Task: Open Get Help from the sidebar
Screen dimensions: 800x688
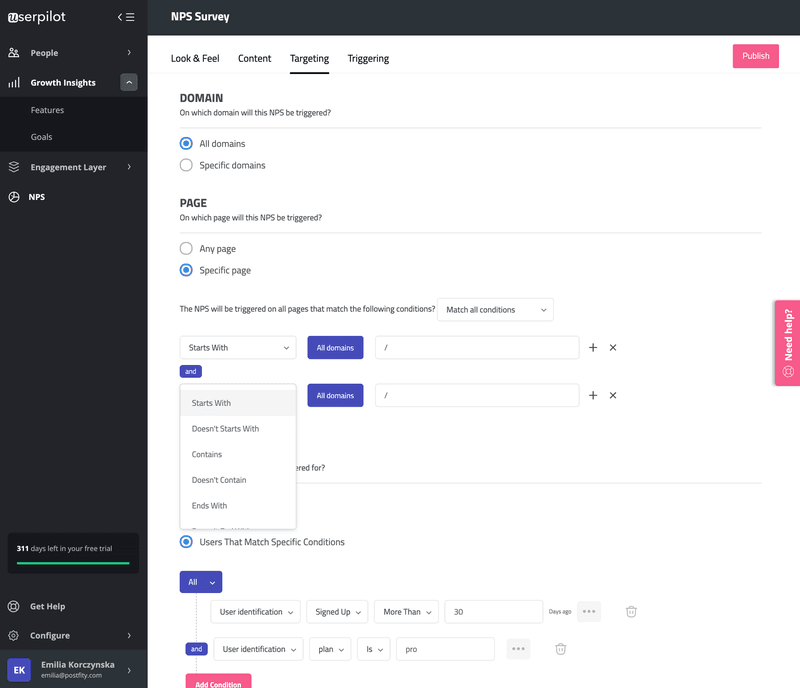Action: [49, 606]
